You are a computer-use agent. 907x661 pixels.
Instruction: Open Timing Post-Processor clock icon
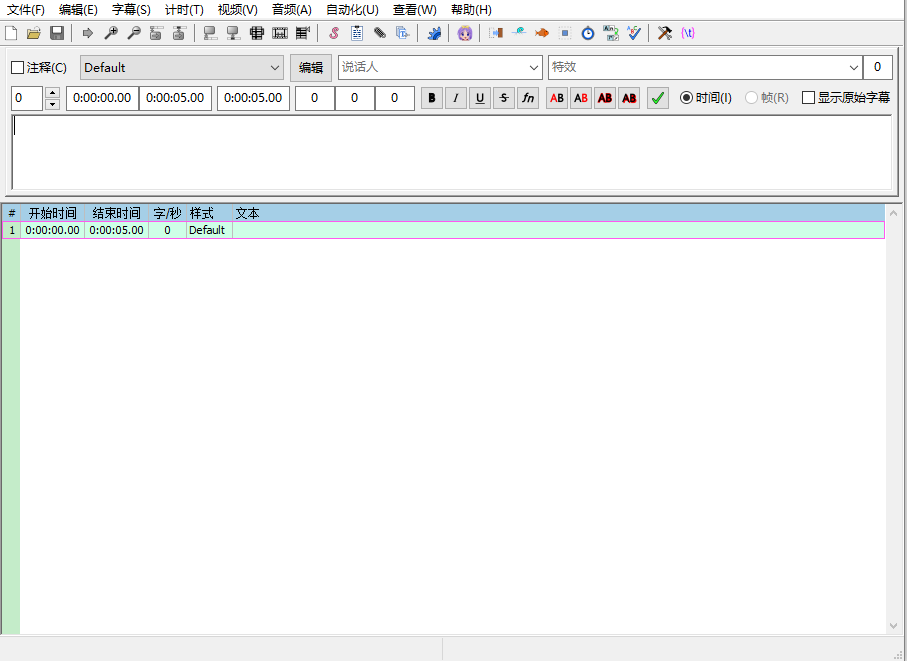pyautogui.click(x=588, y=33)
